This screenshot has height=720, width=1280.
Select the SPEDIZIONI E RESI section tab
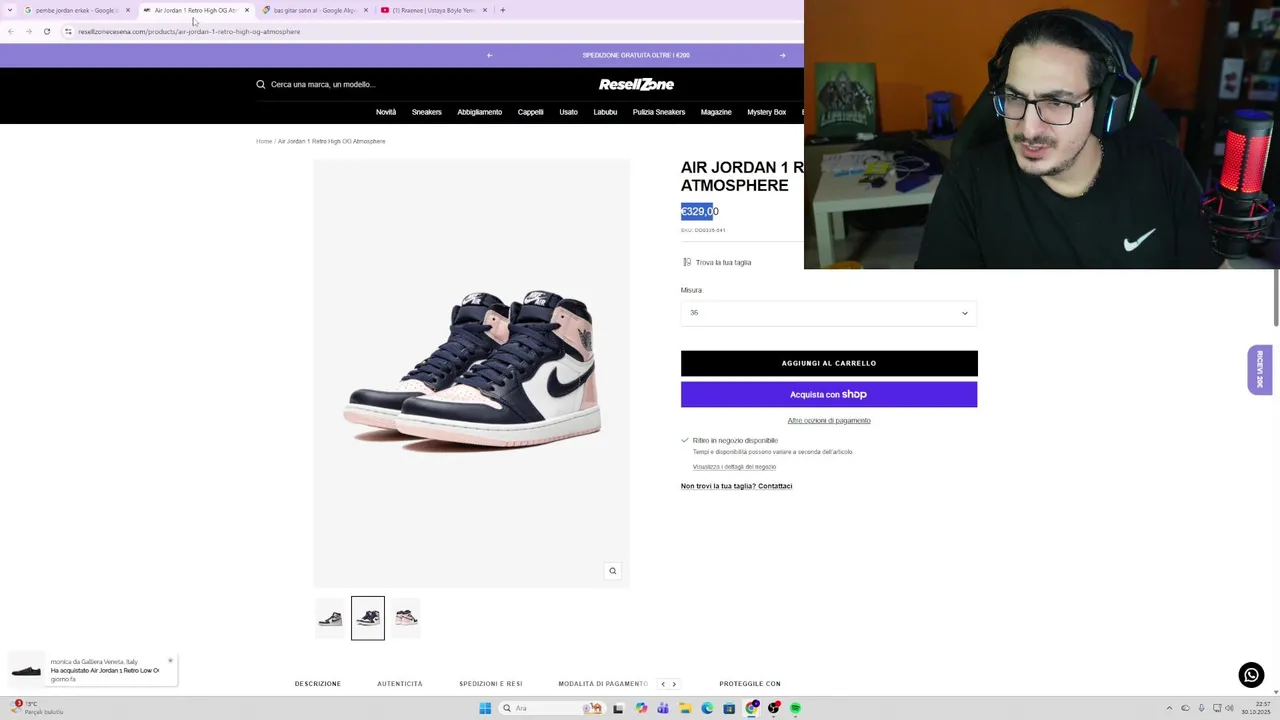click(491, 684)
